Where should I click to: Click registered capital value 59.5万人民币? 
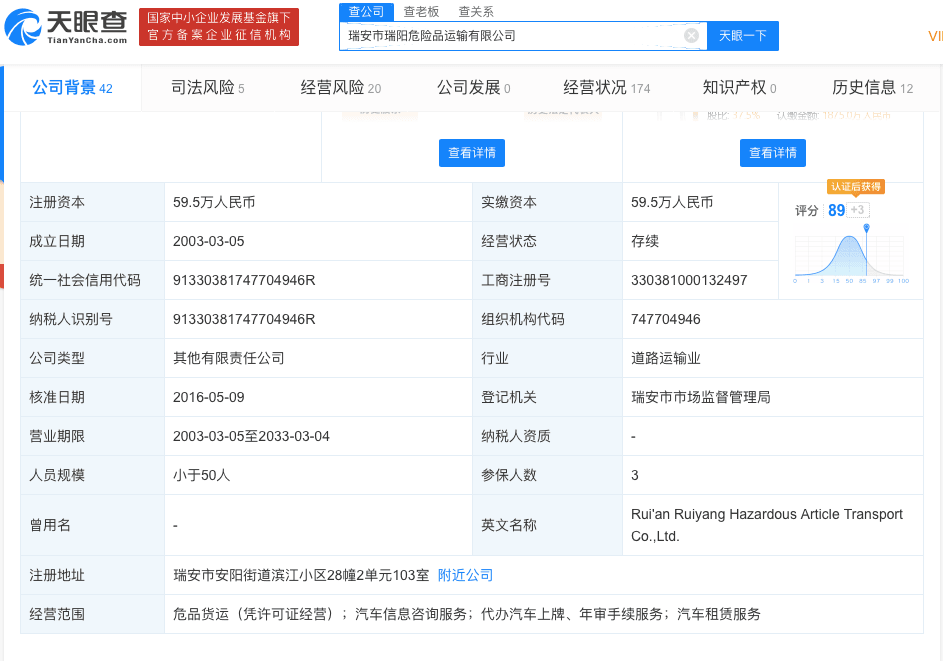[214, 202]
